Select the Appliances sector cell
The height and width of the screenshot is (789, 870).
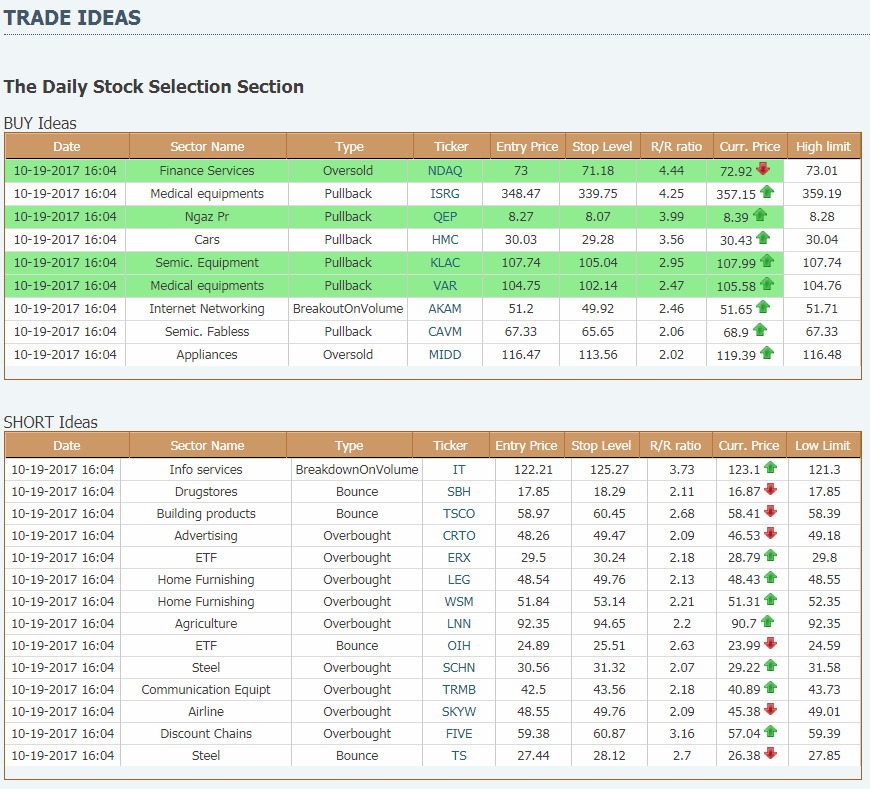point(207,355)
